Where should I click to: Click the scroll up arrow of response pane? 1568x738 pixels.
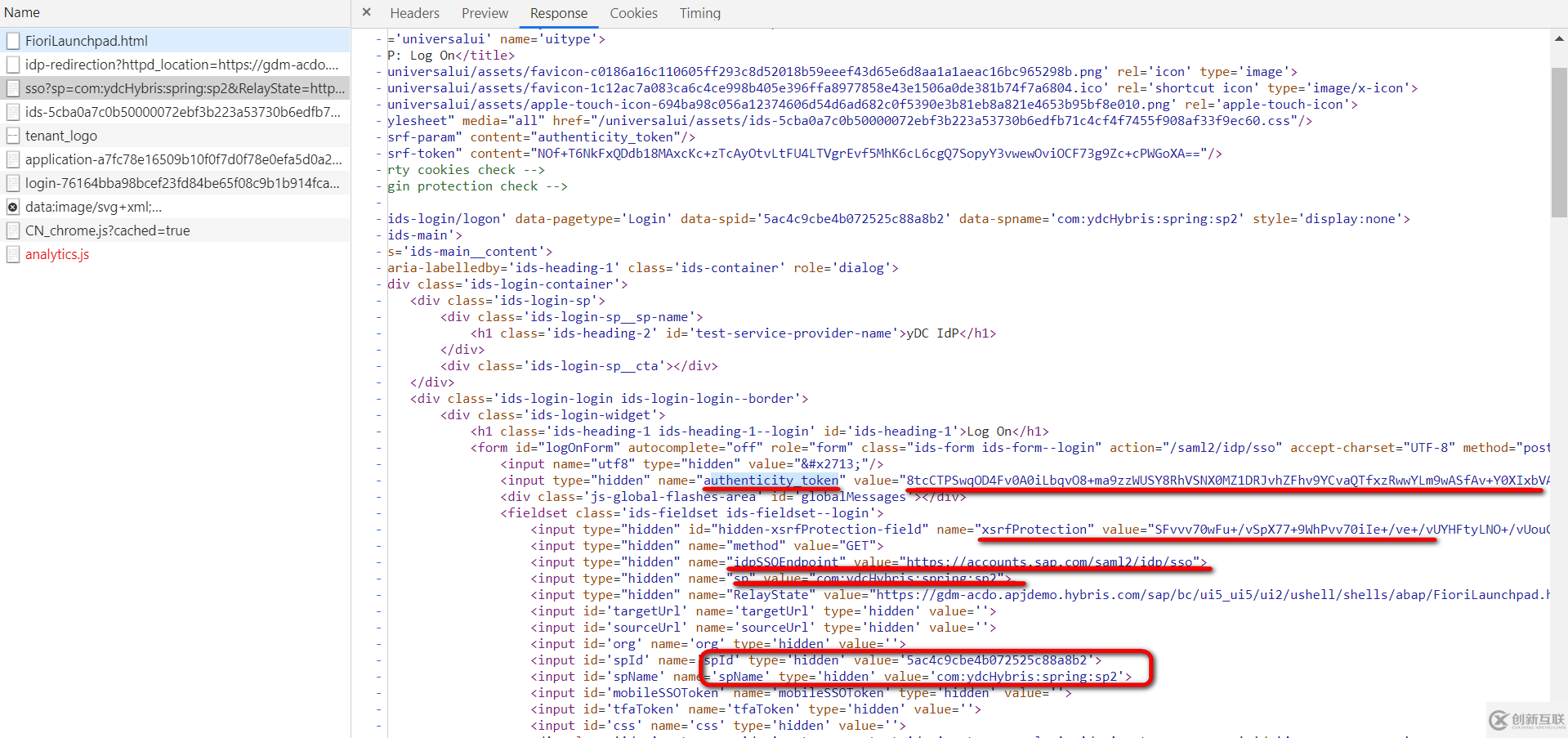coord(1559,38)
